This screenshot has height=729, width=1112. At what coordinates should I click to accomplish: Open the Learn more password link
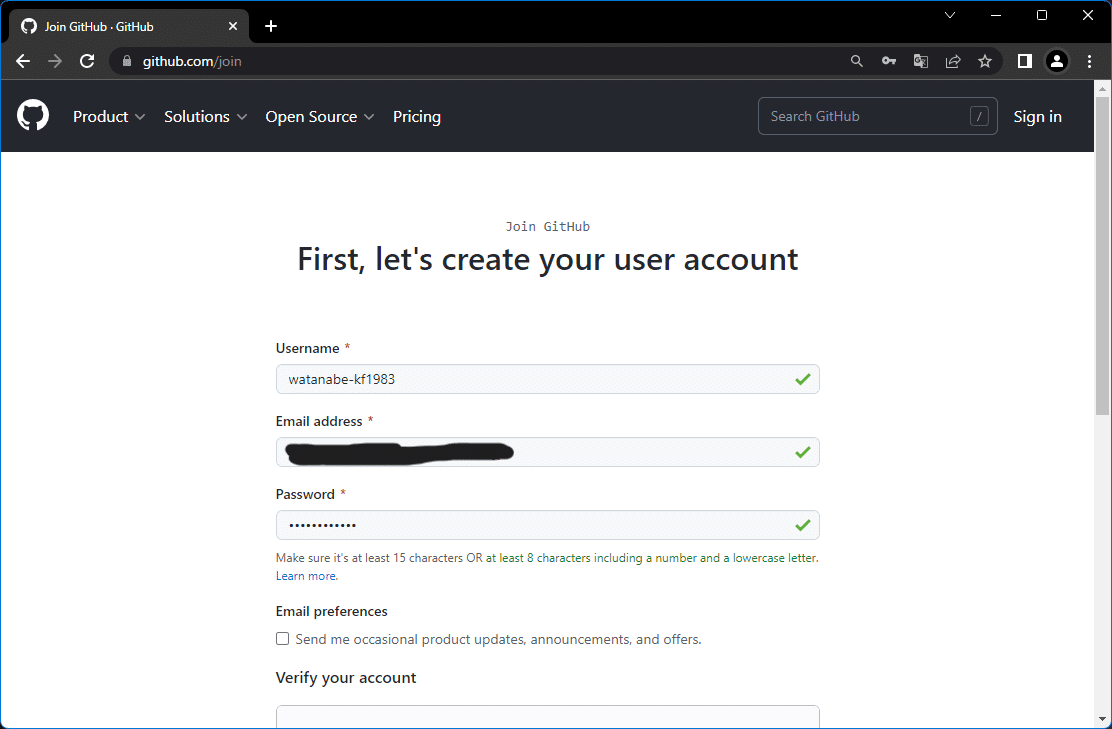(x=306, y=576)
